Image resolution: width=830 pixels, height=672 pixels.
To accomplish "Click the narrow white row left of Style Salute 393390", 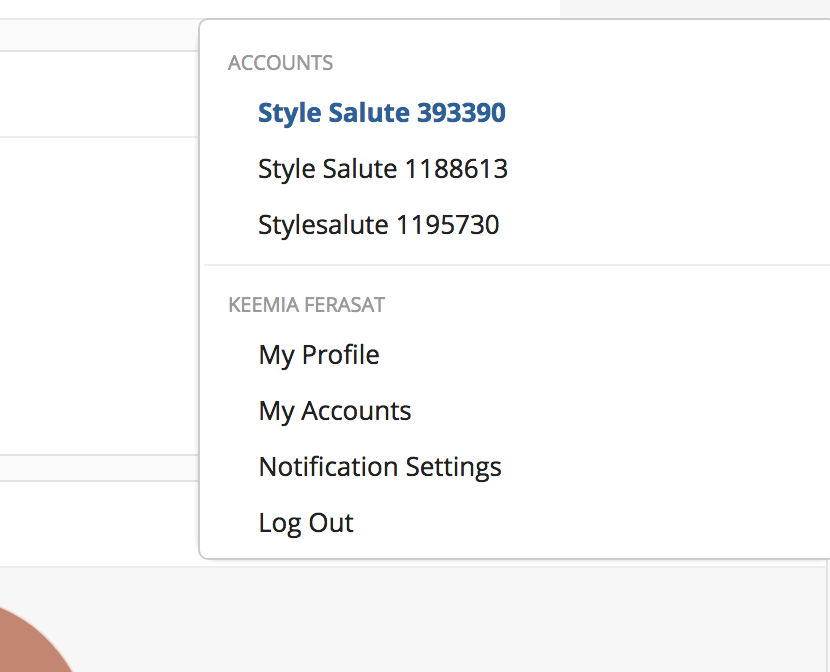I will pos(99,94).
